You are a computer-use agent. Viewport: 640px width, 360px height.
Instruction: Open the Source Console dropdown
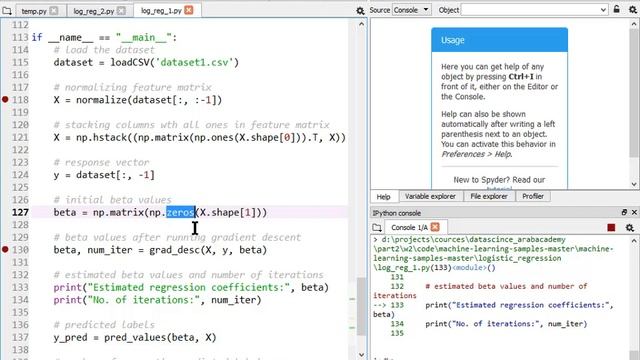411,10
